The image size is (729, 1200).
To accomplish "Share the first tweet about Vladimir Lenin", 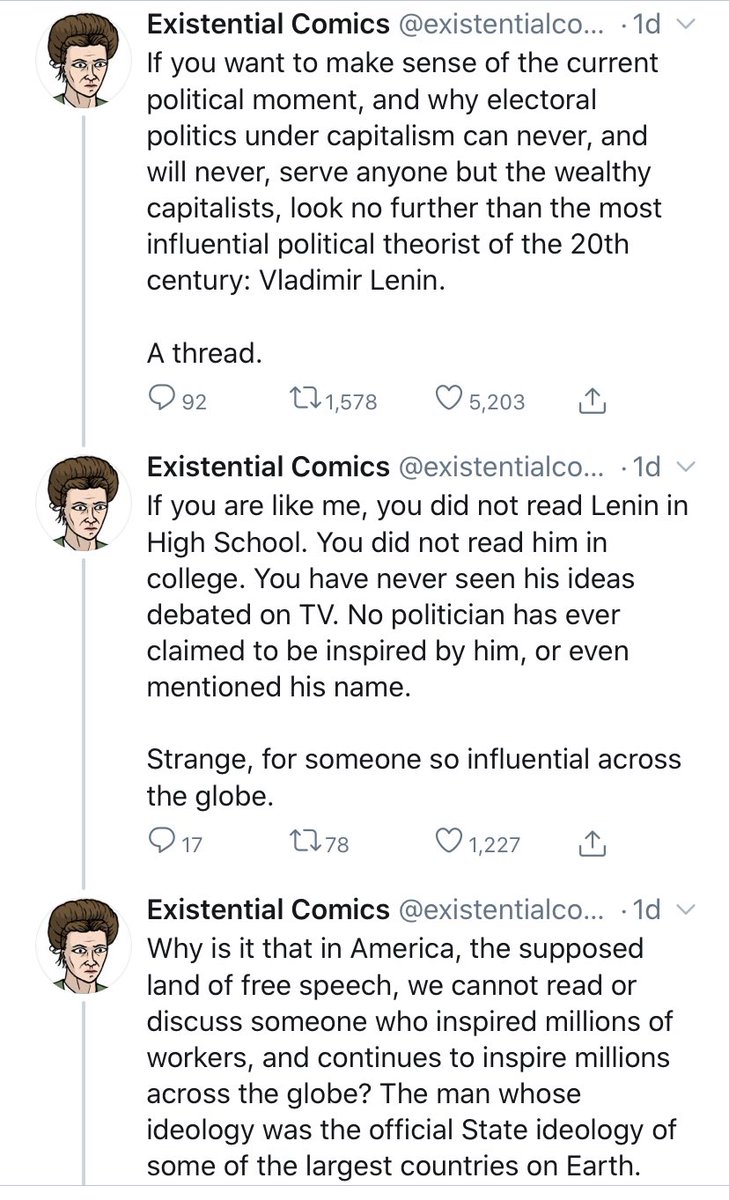I will click(591, 400).
